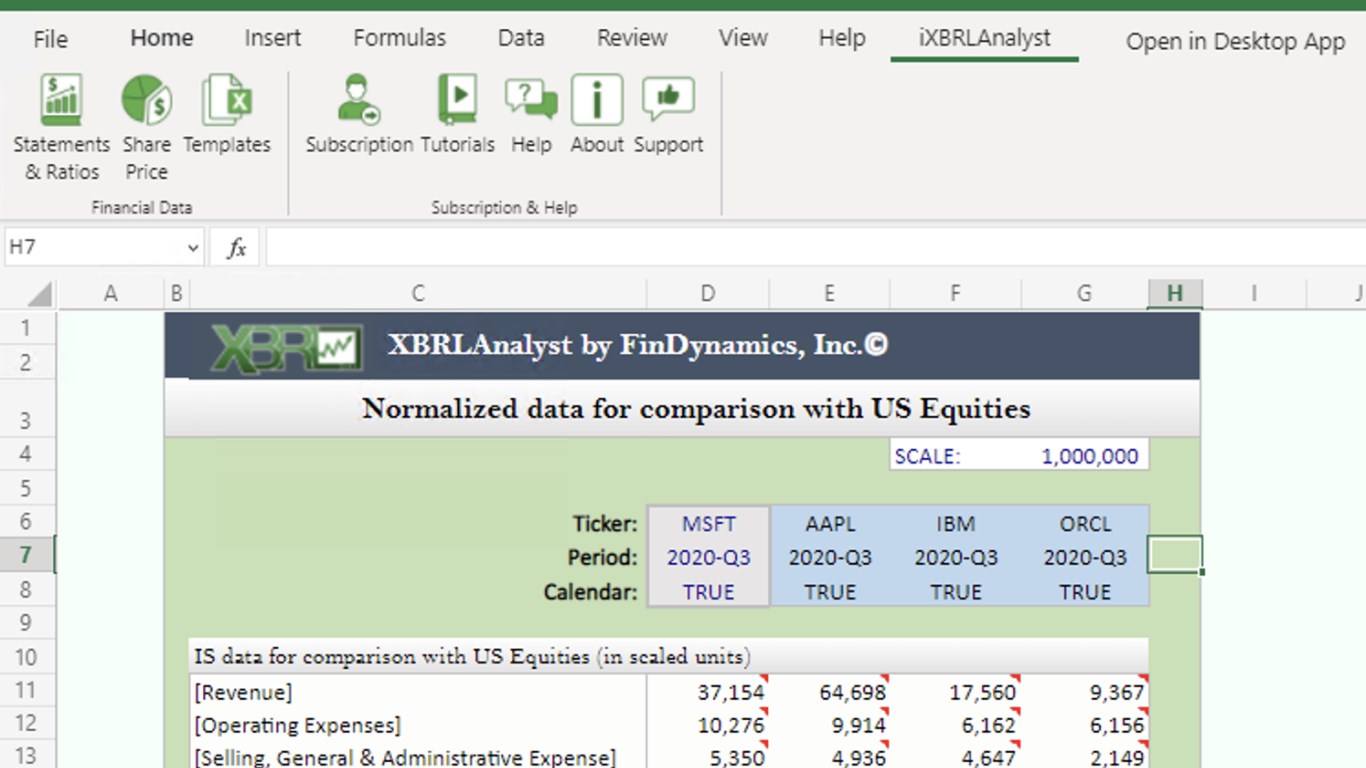1366x768 pixels.
Task: Expand the Name Box dropdown
Action: click(x=193, y=248)
